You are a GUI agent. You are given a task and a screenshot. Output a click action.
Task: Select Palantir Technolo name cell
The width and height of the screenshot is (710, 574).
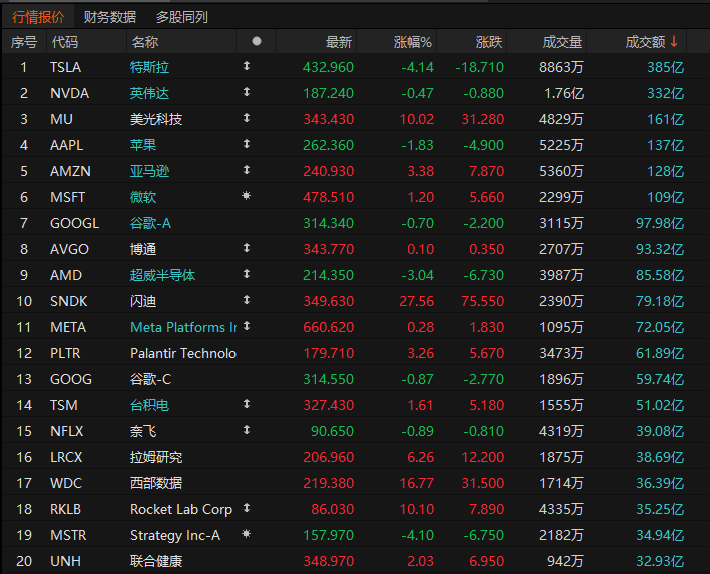[x=183, y=353]
